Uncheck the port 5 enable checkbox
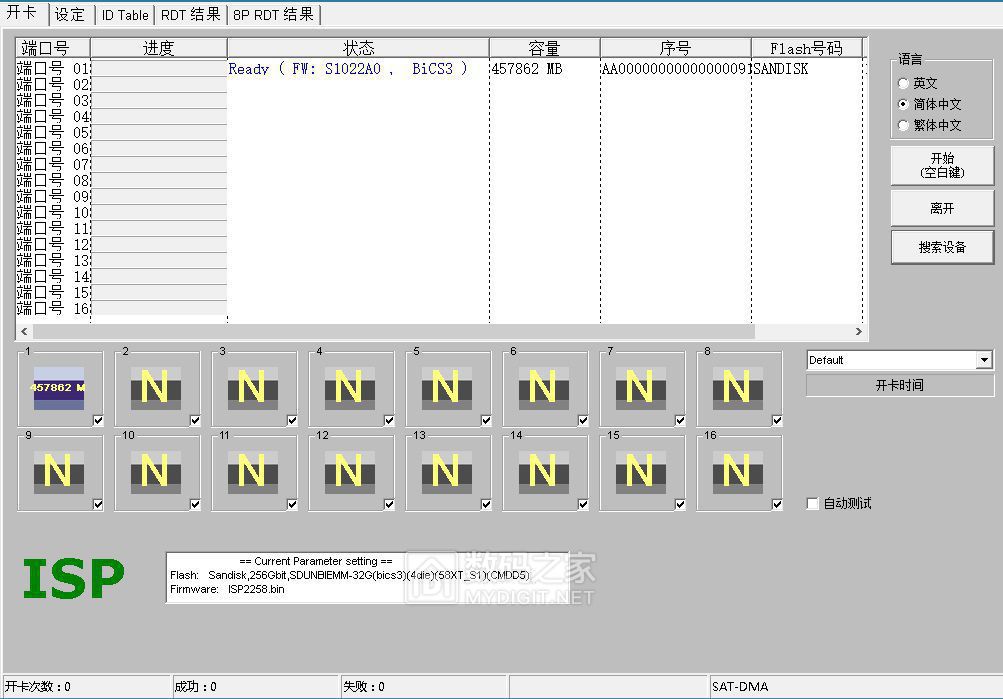Viewport: 1003px width, 699px height. 486,420
